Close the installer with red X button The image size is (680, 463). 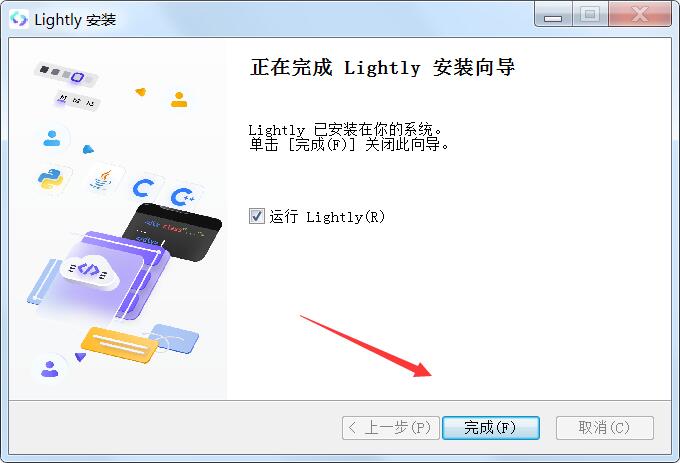pyautogui.click(x=640, y=15)
